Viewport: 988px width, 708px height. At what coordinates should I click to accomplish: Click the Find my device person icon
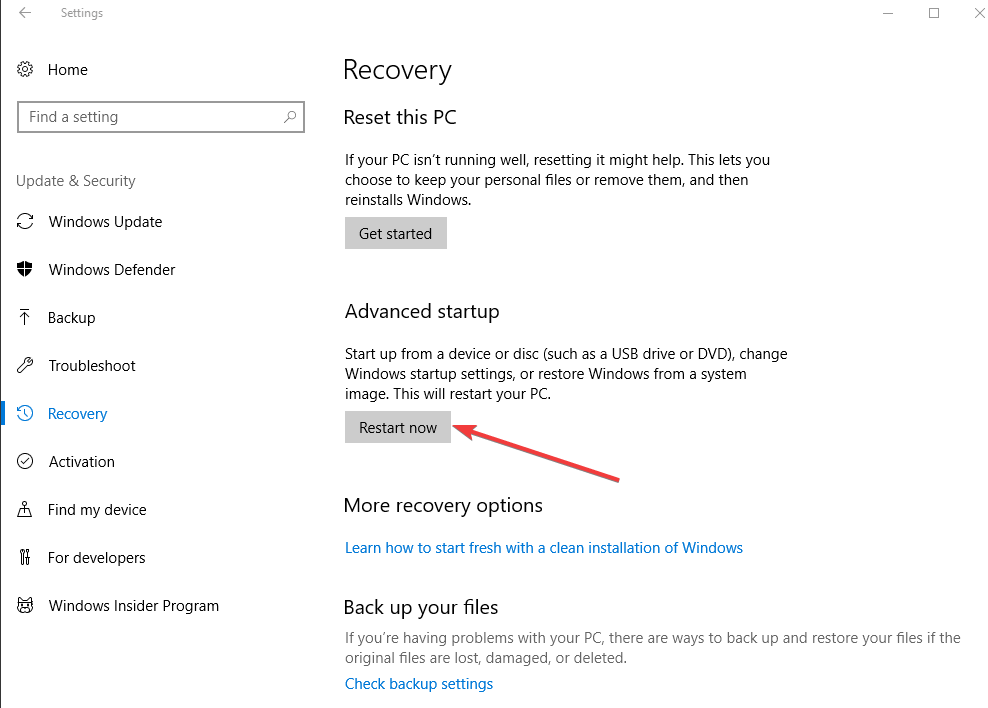coord(25,509)
